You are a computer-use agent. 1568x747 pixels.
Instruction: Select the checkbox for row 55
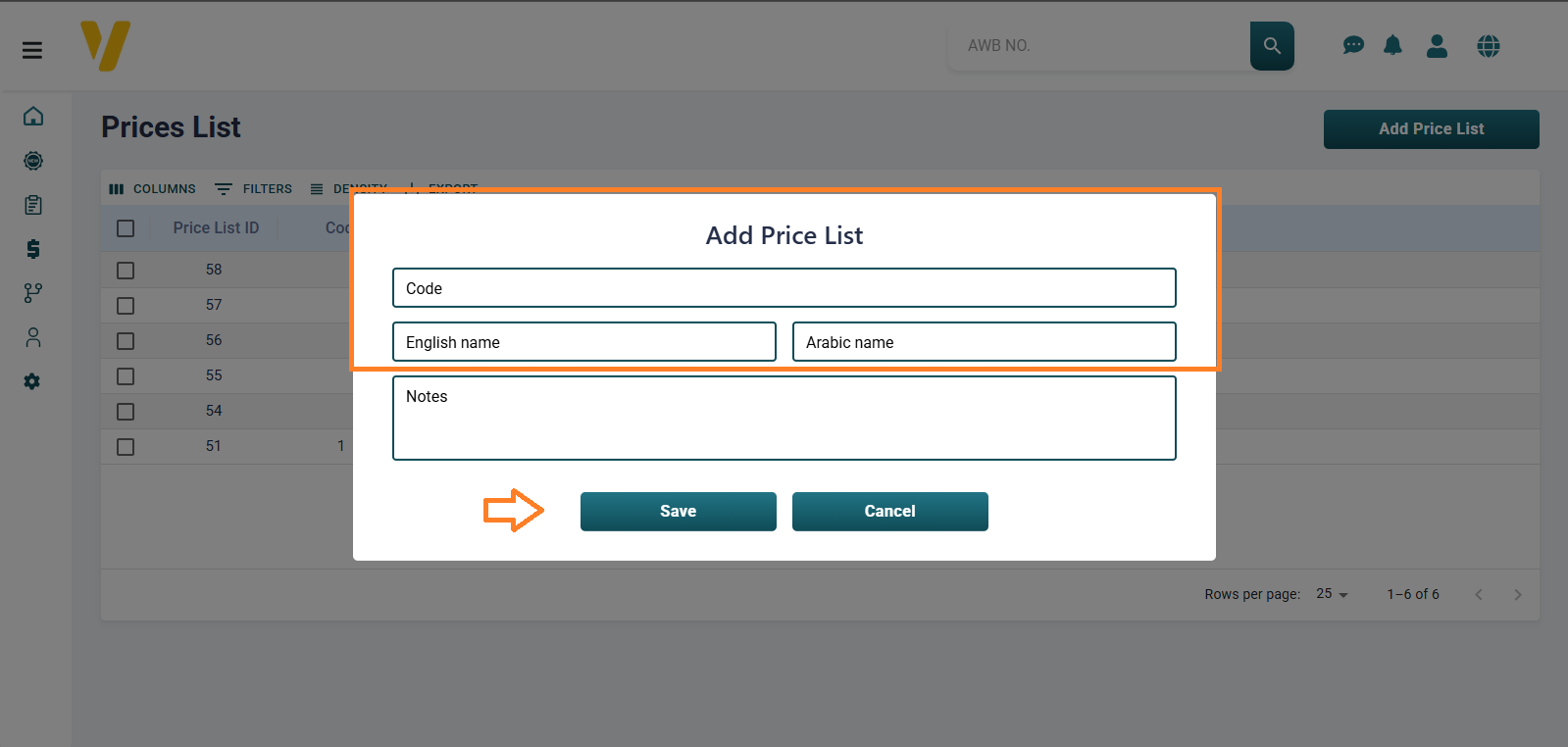click(126, 376)
